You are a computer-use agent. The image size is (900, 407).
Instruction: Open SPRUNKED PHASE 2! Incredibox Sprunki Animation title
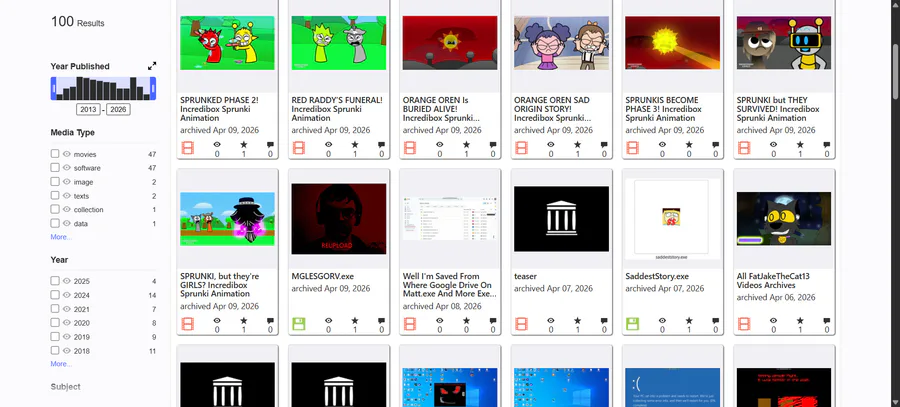(219, 108)
